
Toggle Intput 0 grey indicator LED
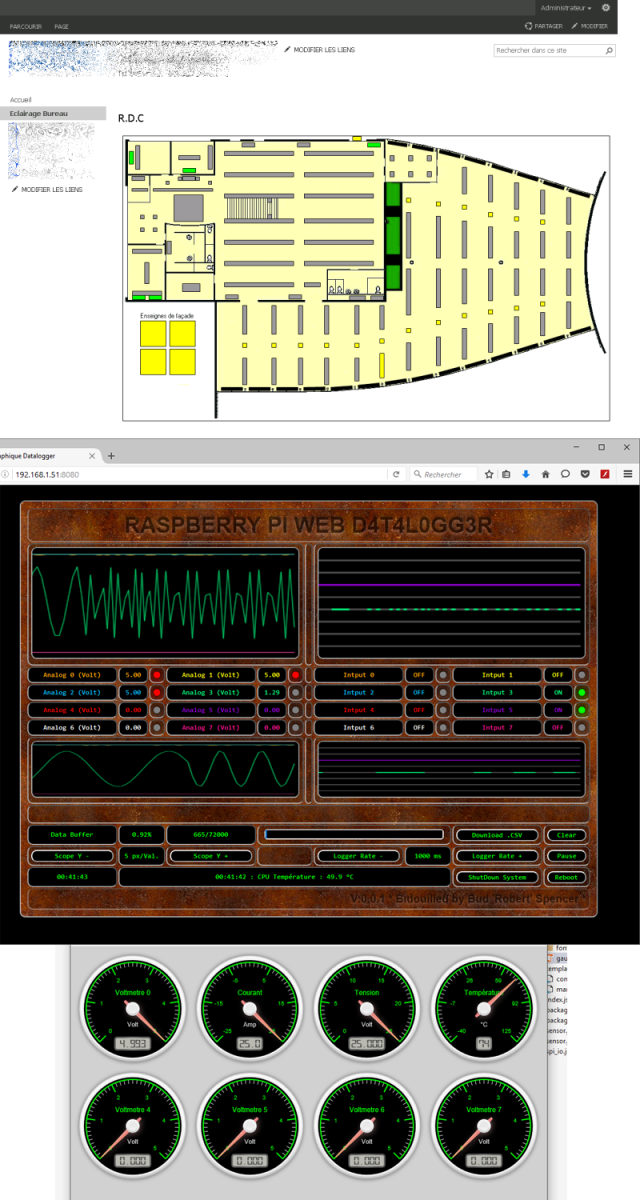(x=443, y=675)
